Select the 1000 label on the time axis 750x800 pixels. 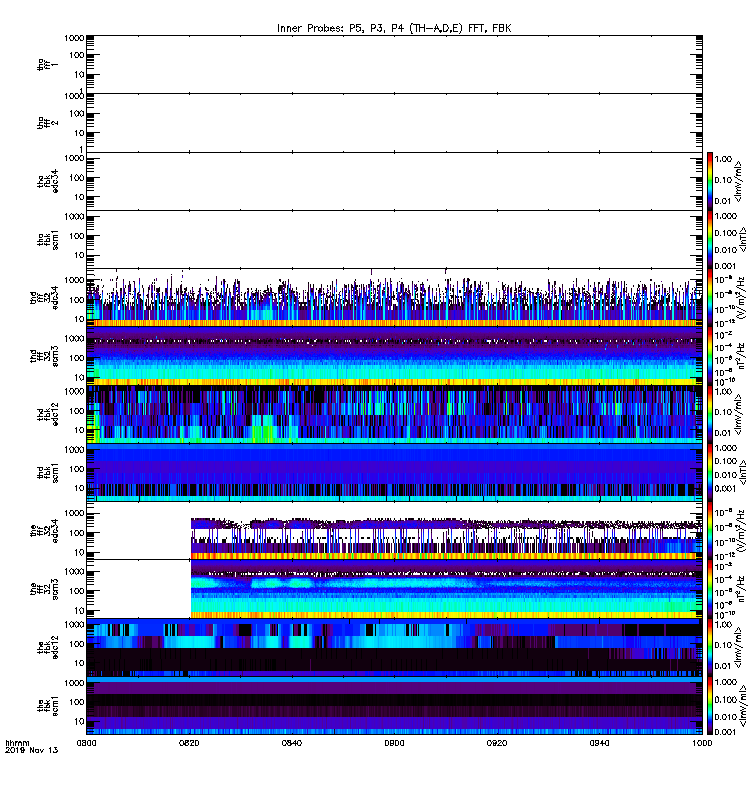(702, 743)
